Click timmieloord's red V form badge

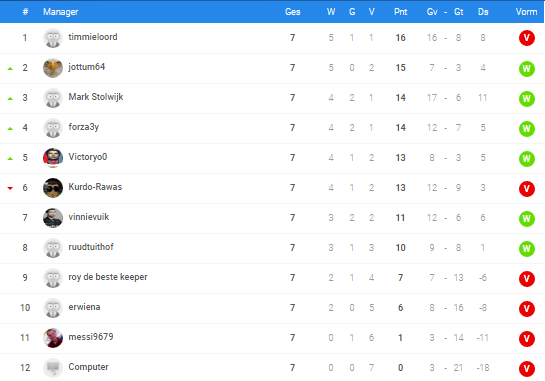pos(527,38)
